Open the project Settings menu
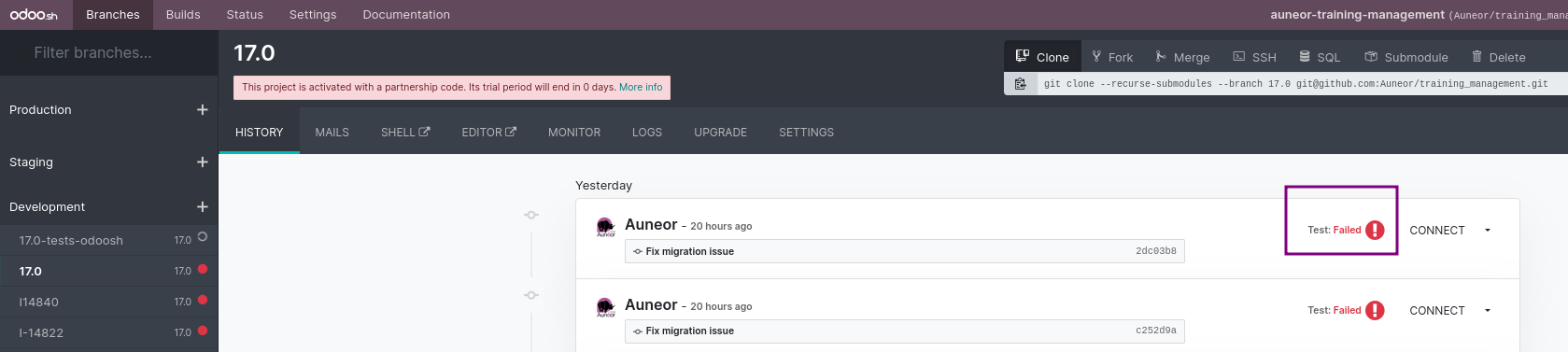The image size is (1568, 352). tap(313, 15)
